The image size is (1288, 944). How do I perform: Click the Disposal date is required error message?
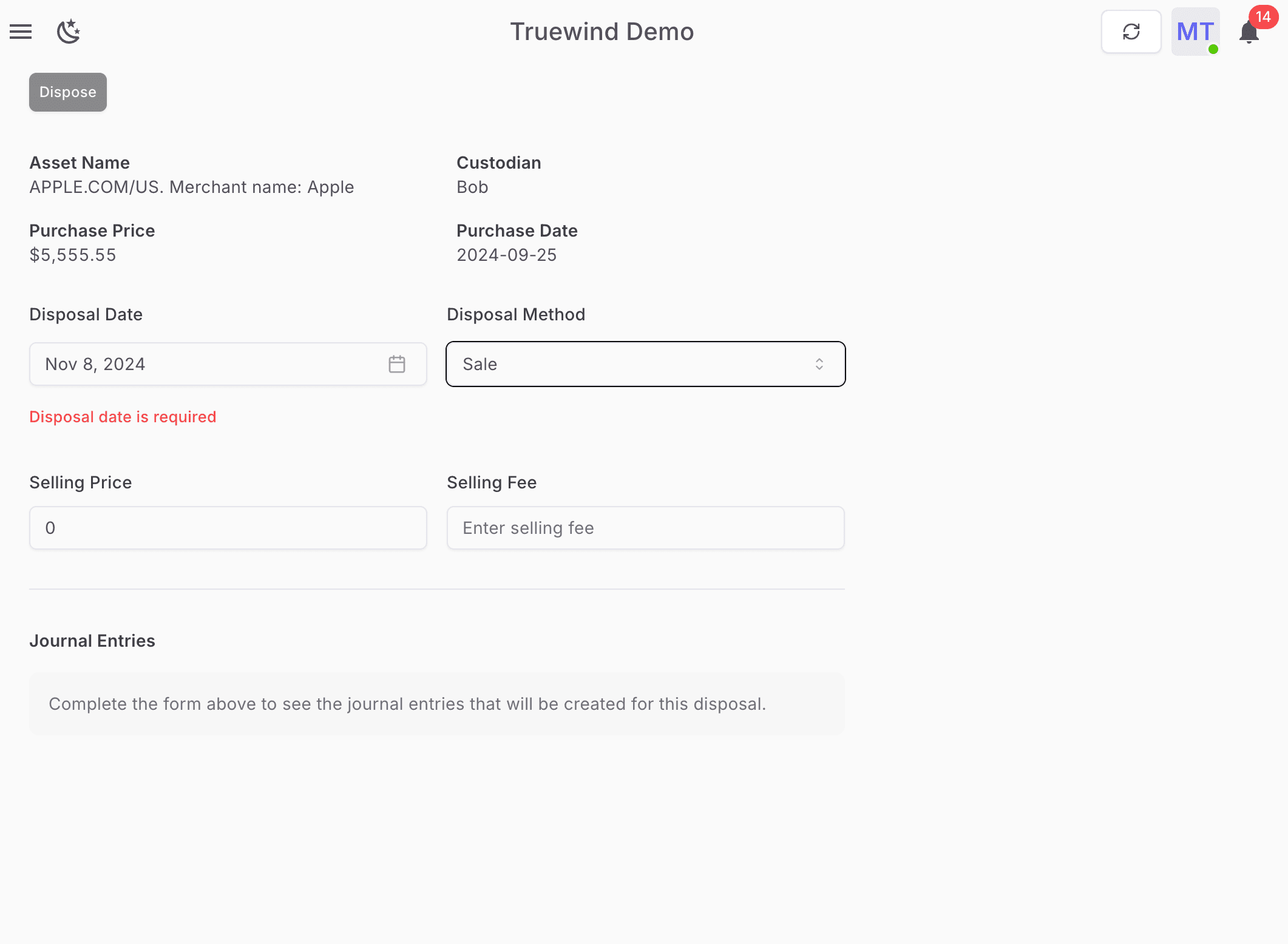123,417
